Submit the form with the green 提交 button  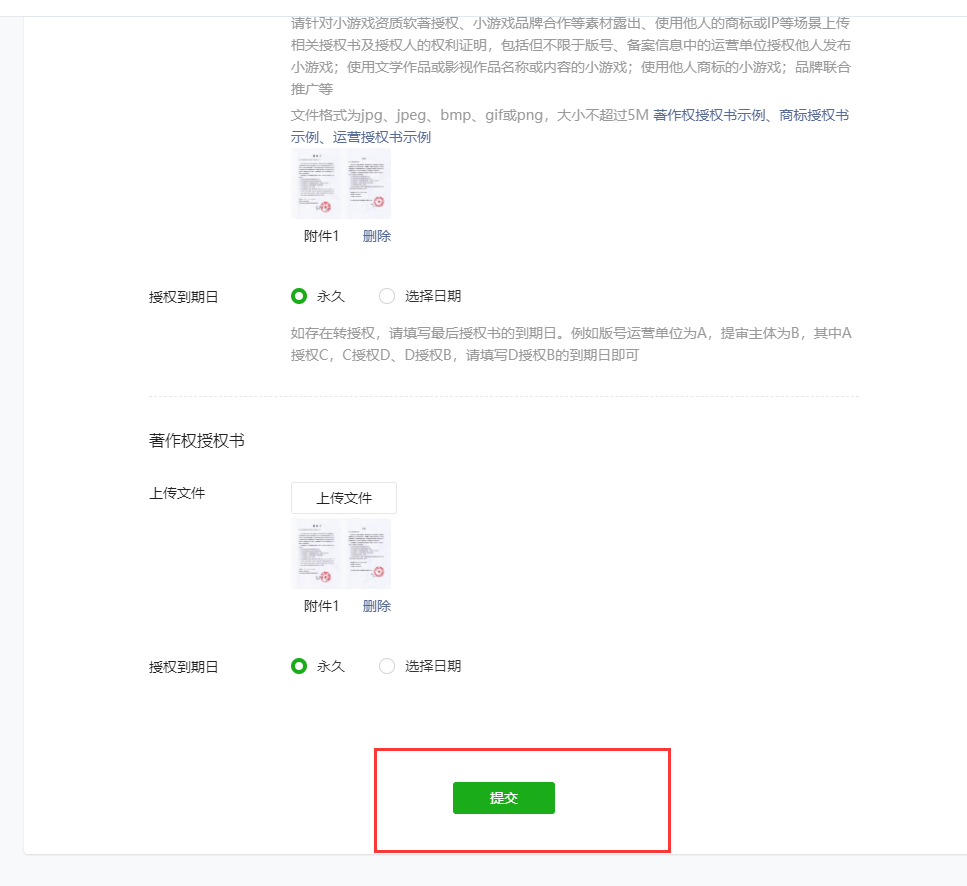click(504, 798)
